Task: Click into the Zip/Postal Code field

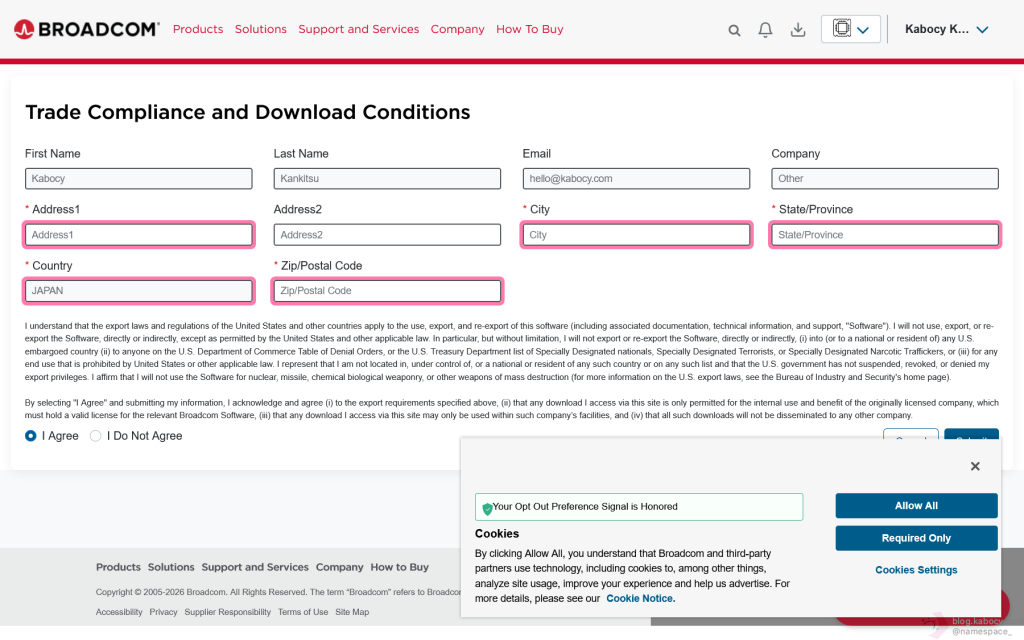Action: 387,291
